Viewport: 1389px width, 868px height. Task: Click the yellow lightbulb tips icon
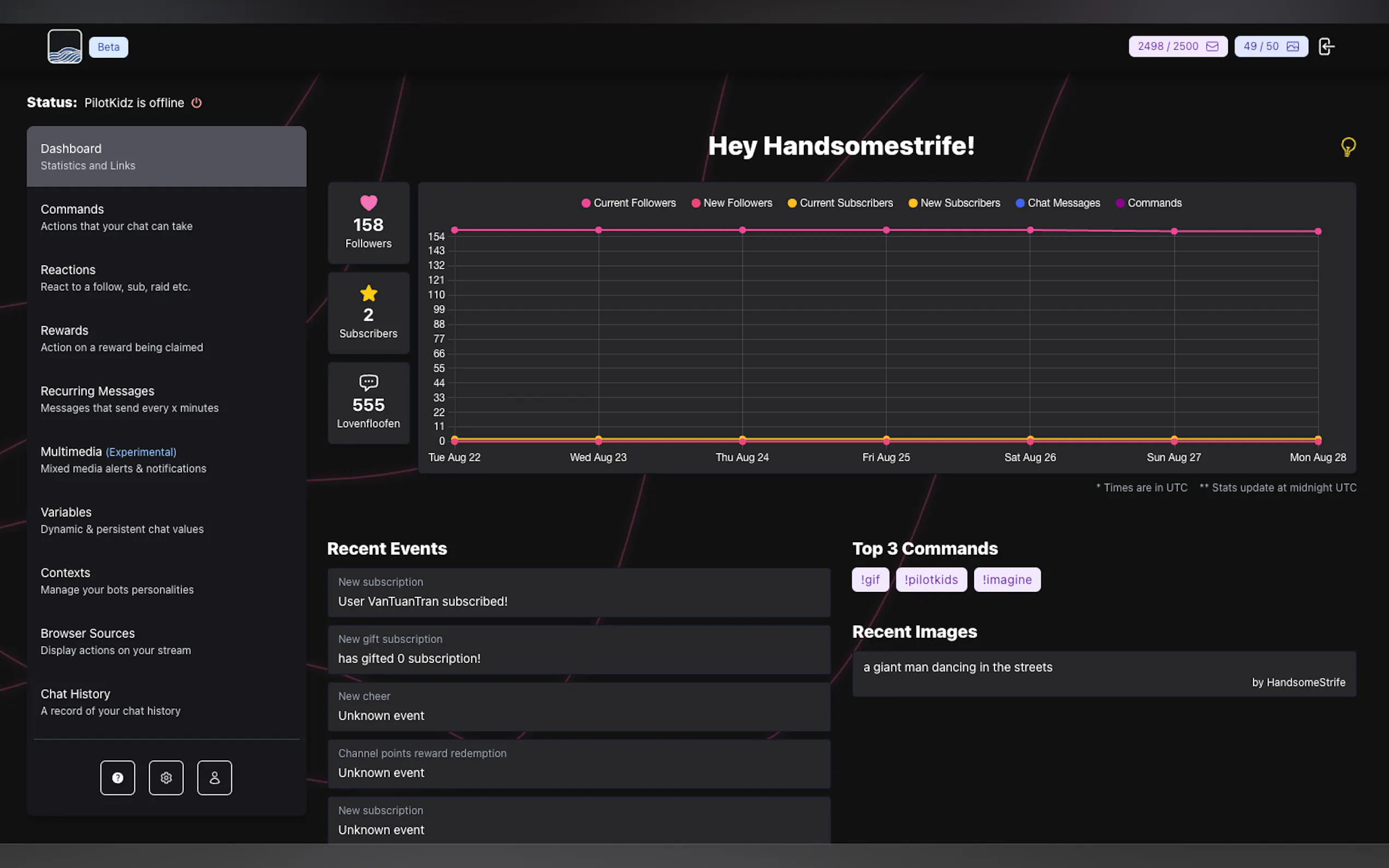tap(1347, 147)
